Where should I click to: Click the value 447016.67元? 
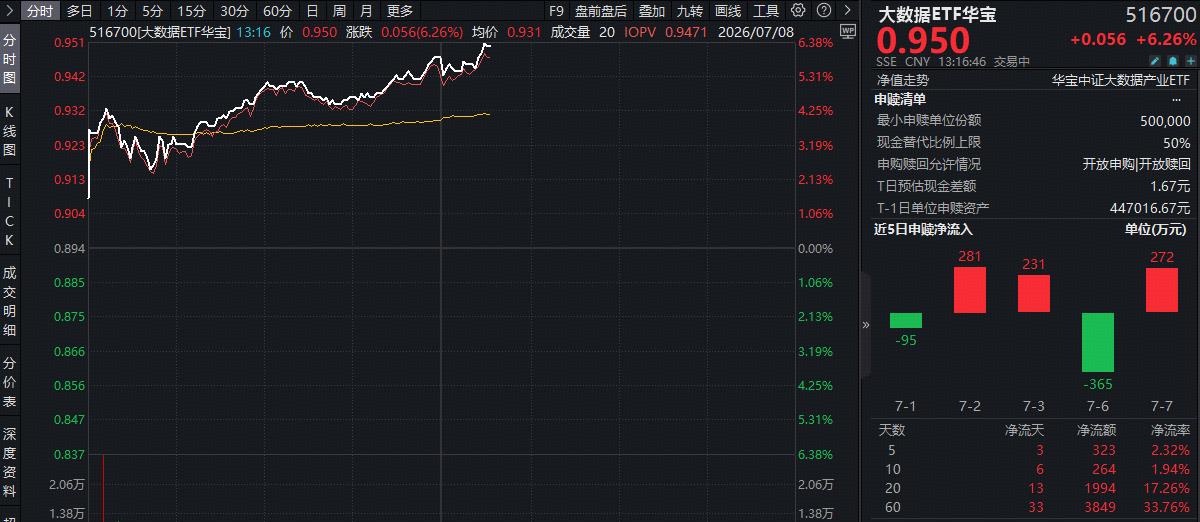pyautogui.click(x=1151, y=208)
